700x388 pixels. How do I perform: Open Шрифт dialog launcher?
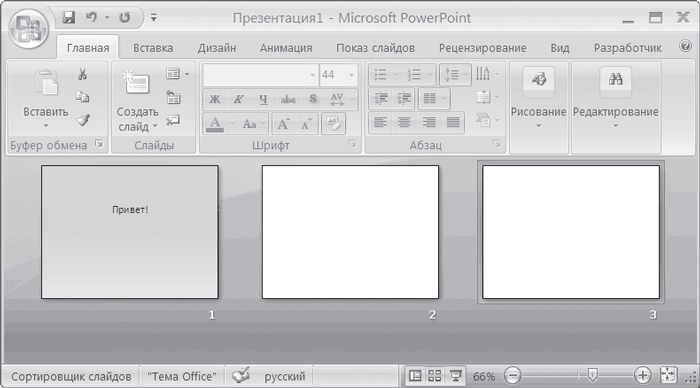coord(353,144)
